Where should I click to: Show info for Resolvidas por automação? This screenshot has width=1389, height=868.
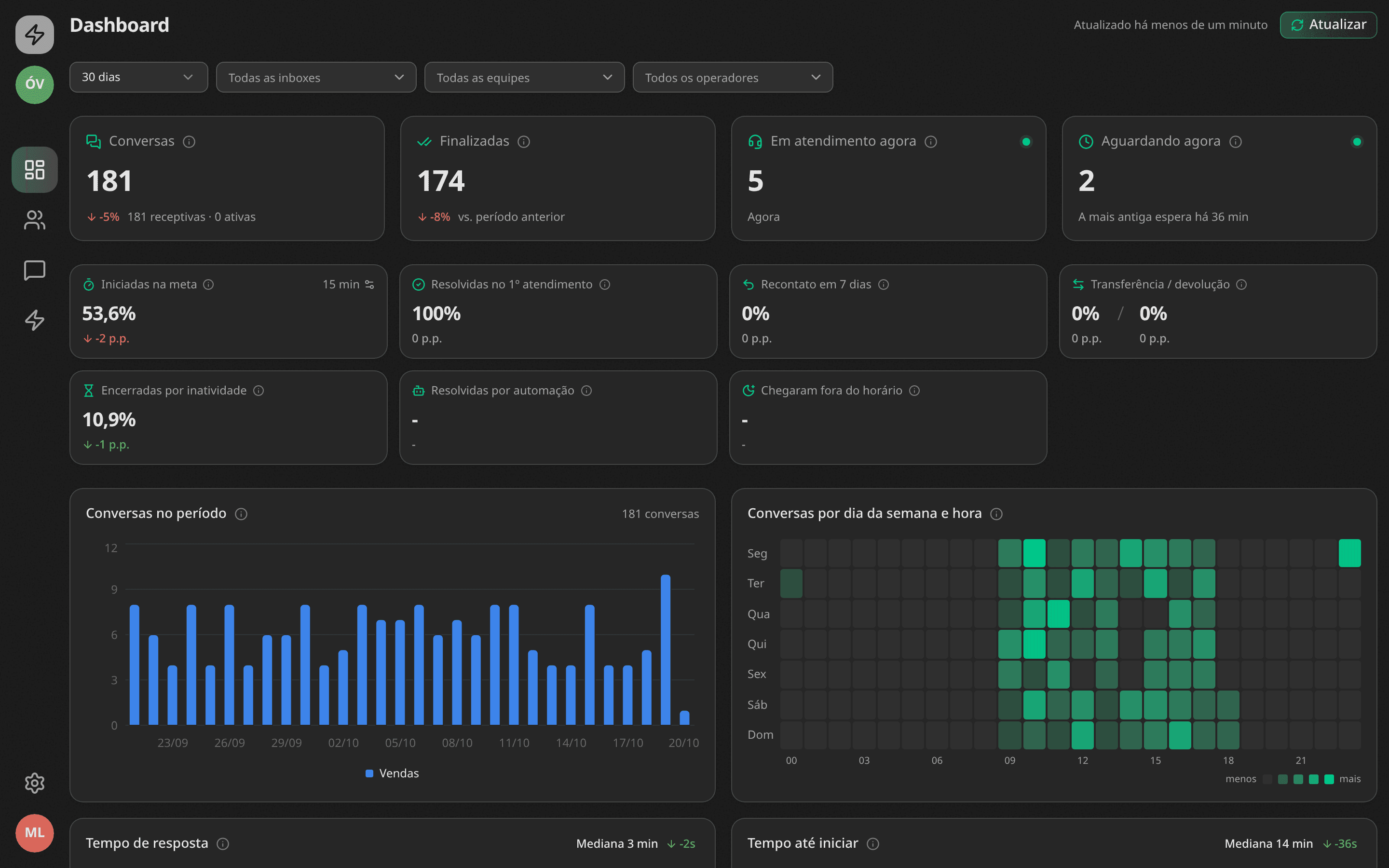[586, 391]
